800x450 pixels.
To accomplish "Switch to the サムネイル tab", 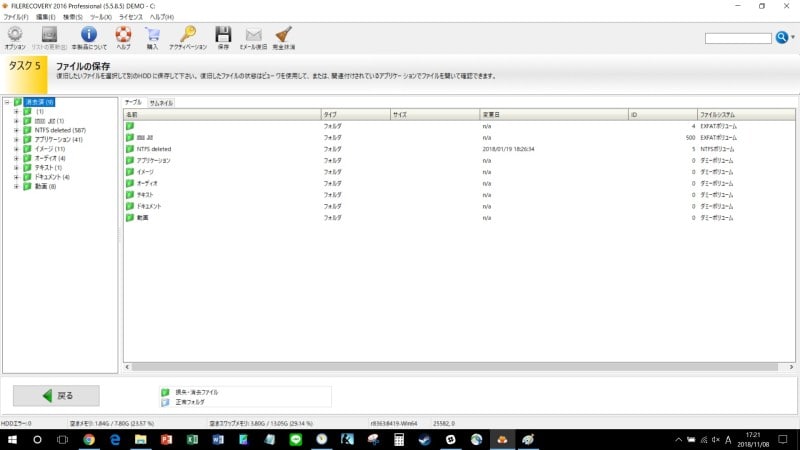I will pyautogui.click(x=161, y=103).
